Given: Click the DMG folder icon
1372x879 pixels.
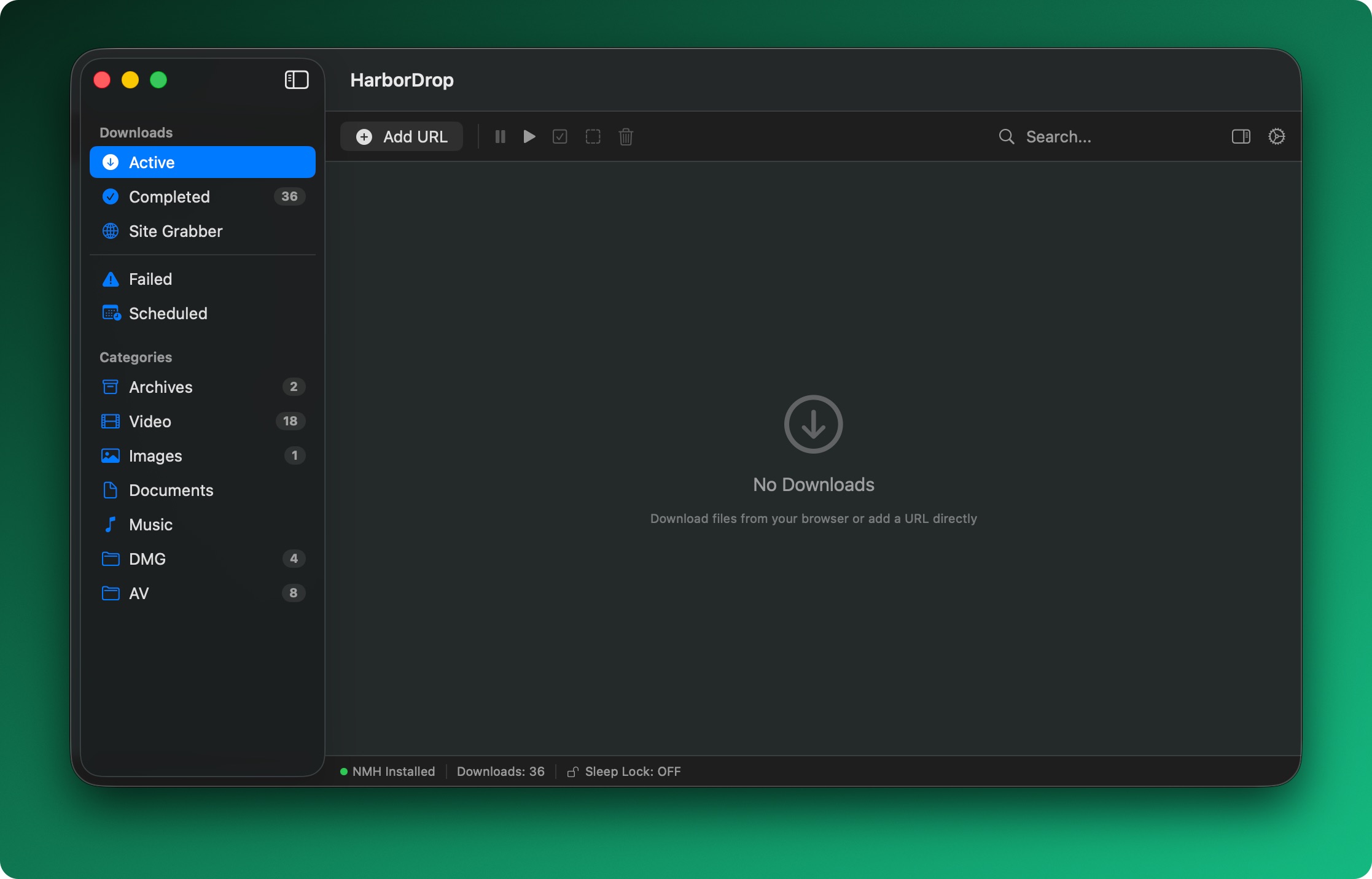Looking at the screenshot, I should click(111, 559).
